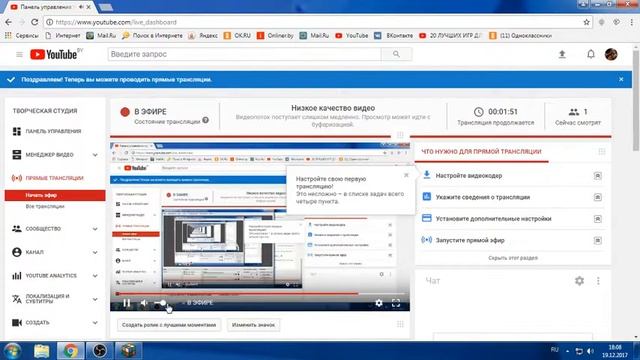Toggle the 'Укажите сведения о трансляции' task checkbox
640x360 pixels.
pos(598,197)
